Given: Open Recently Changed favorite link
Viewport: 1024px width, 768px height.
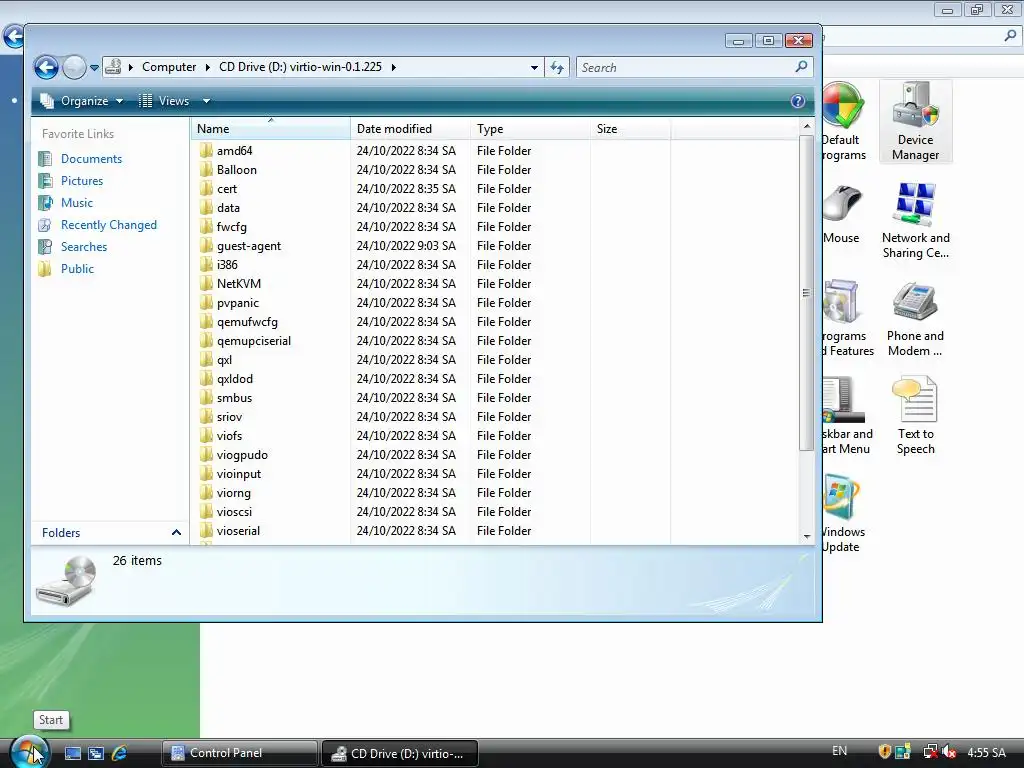Looking at the screenshot, I should pos(108,225).
